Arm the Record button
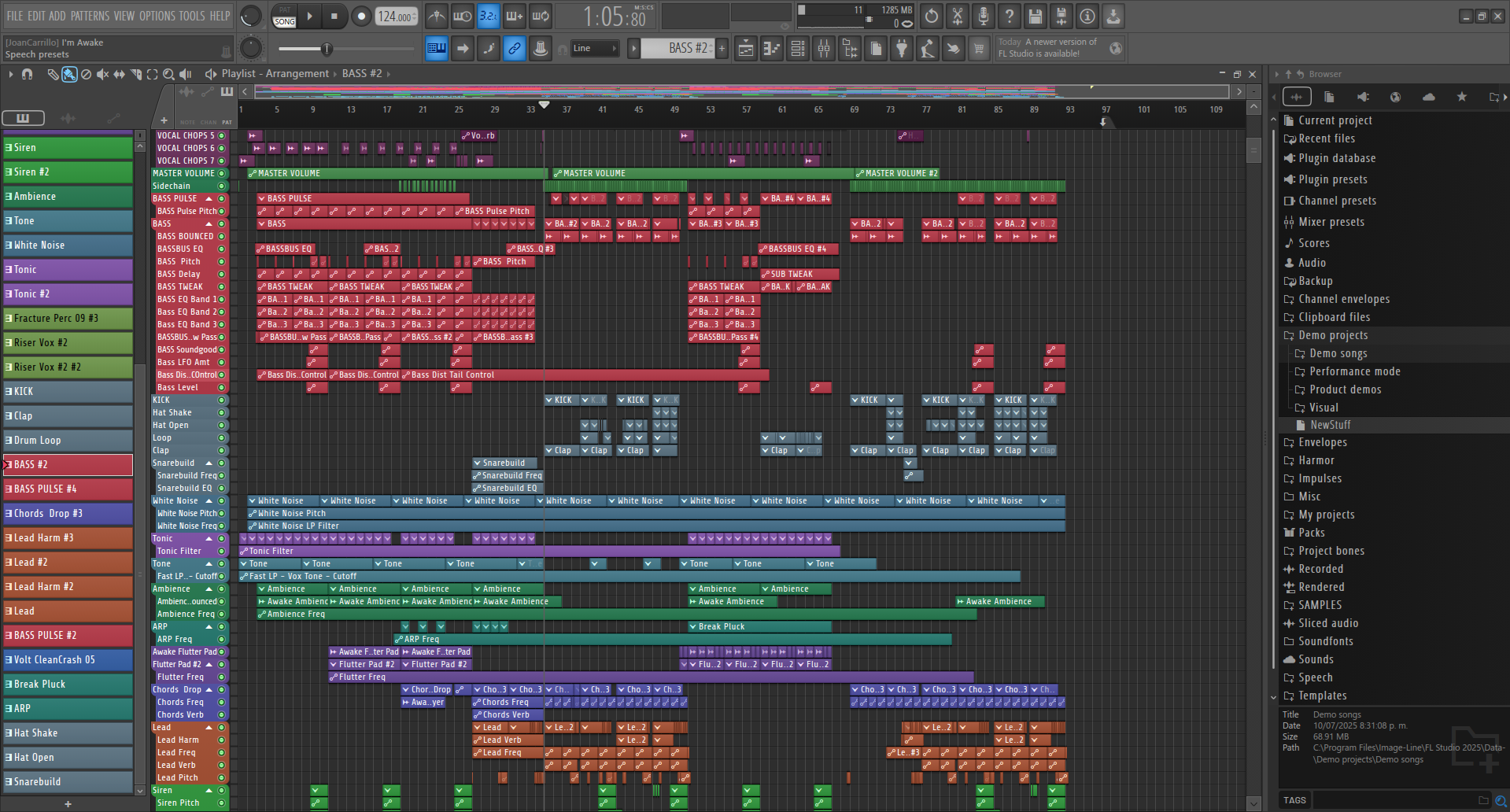The height and width of the screenshot is (812, 1510). click(x=361, y=16)
